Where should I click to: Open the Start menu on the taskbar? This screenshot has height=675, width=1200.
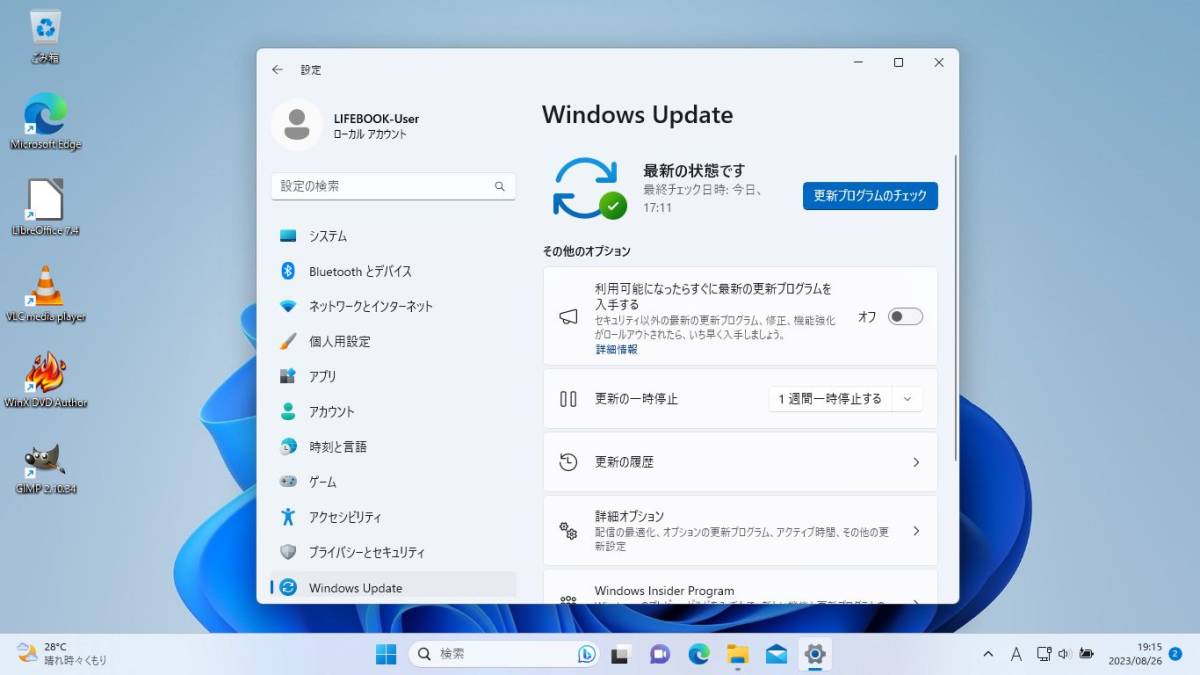(x=386, y=654)
